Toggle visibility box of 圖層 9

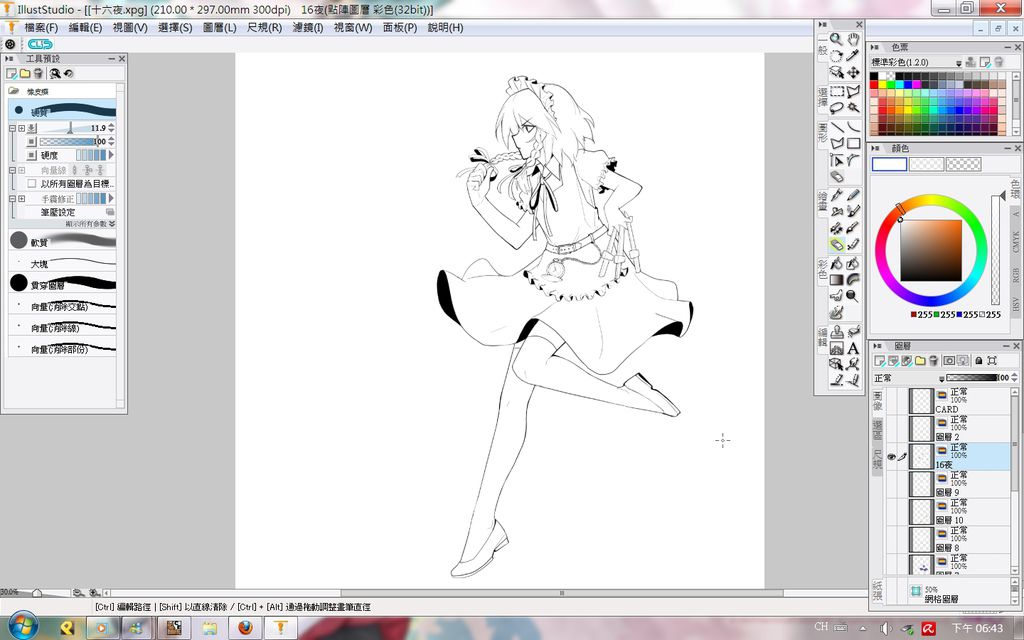[x=891, y=484]
